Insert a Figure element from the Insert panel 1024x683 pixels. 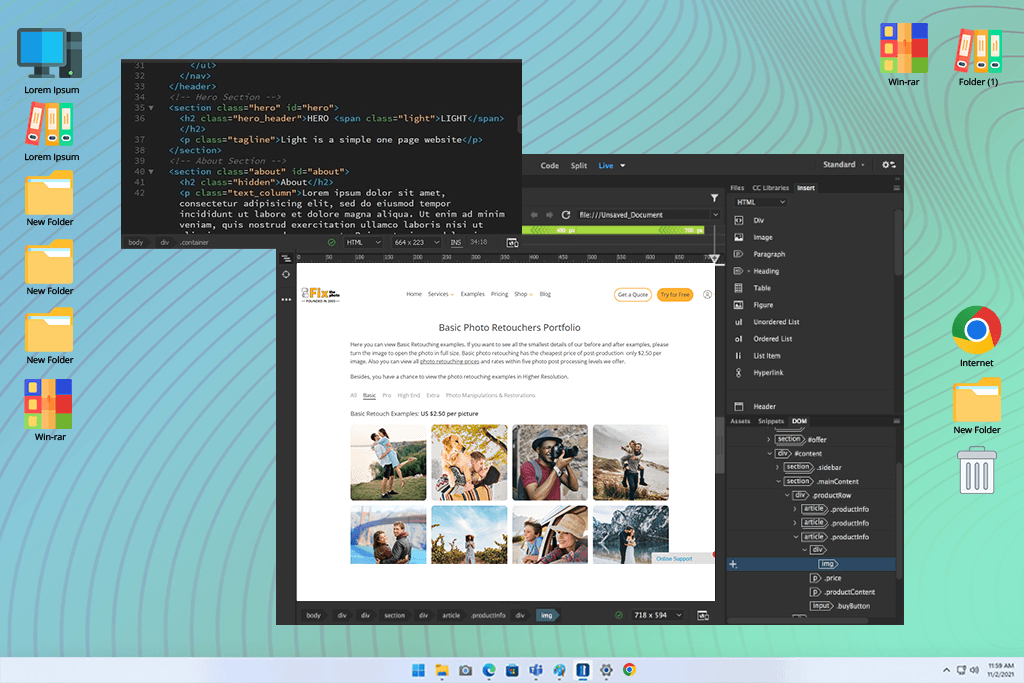pyautogui.click(x=763, y=305)
